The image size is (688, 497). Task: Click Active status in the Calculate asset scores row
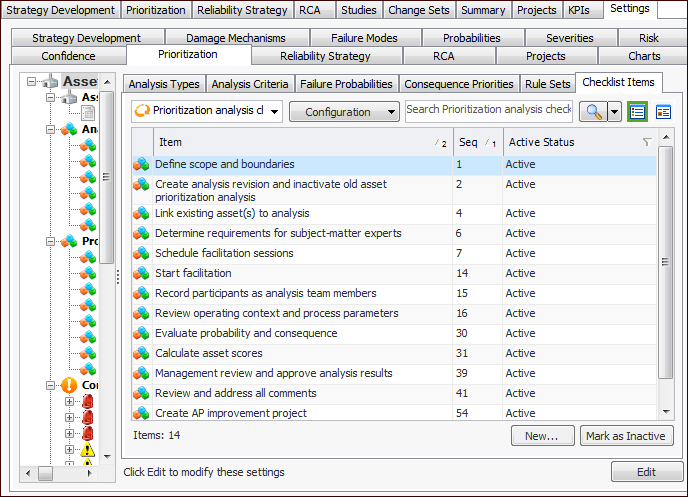point(520,354)
